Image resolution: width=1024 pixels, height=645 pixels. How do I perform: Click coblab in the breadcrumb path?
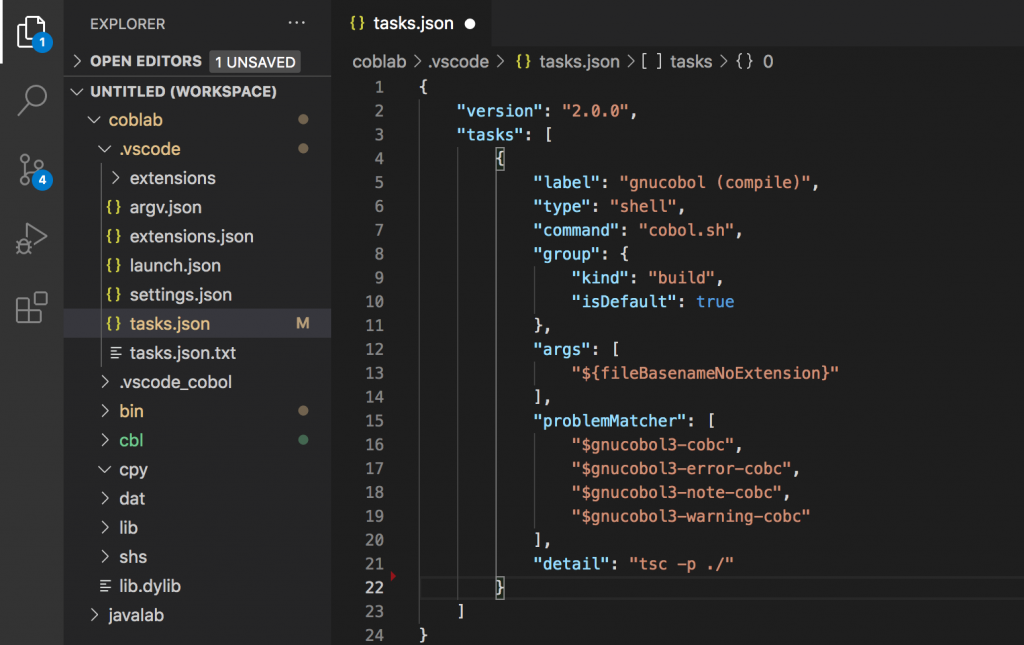pos(379,61)
